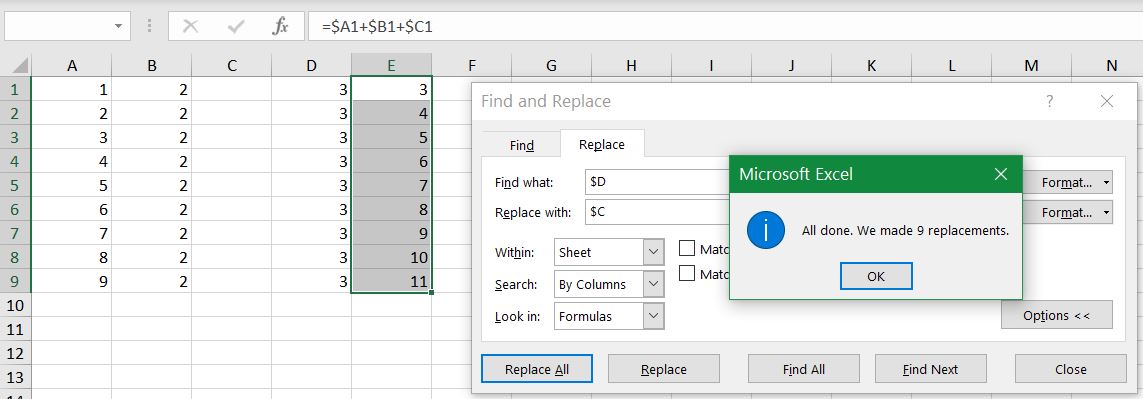Click the Find Next button

930,369
